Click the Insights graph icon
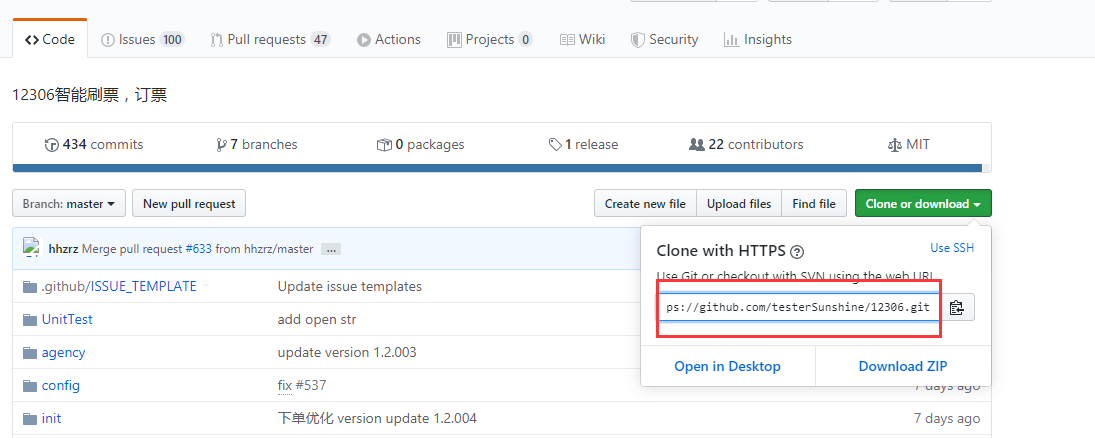 click(x=731, y=40)
